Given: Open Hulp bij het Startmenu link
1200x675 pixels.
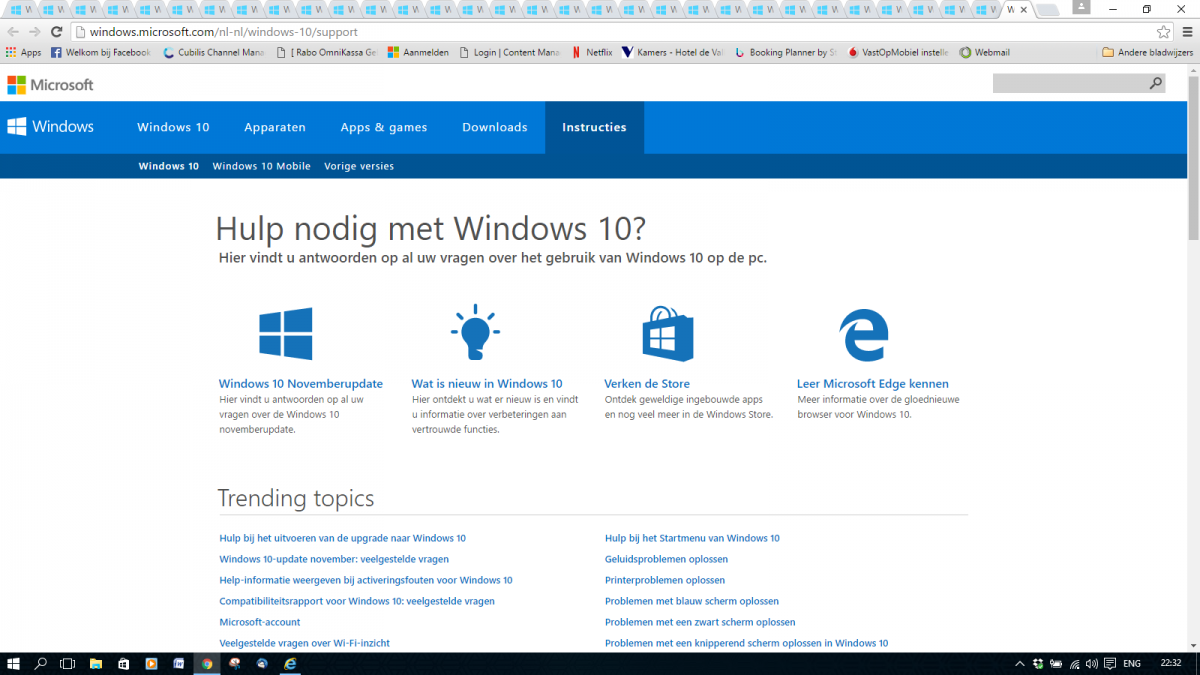Looking at the screenshot, I should (692, 538).
